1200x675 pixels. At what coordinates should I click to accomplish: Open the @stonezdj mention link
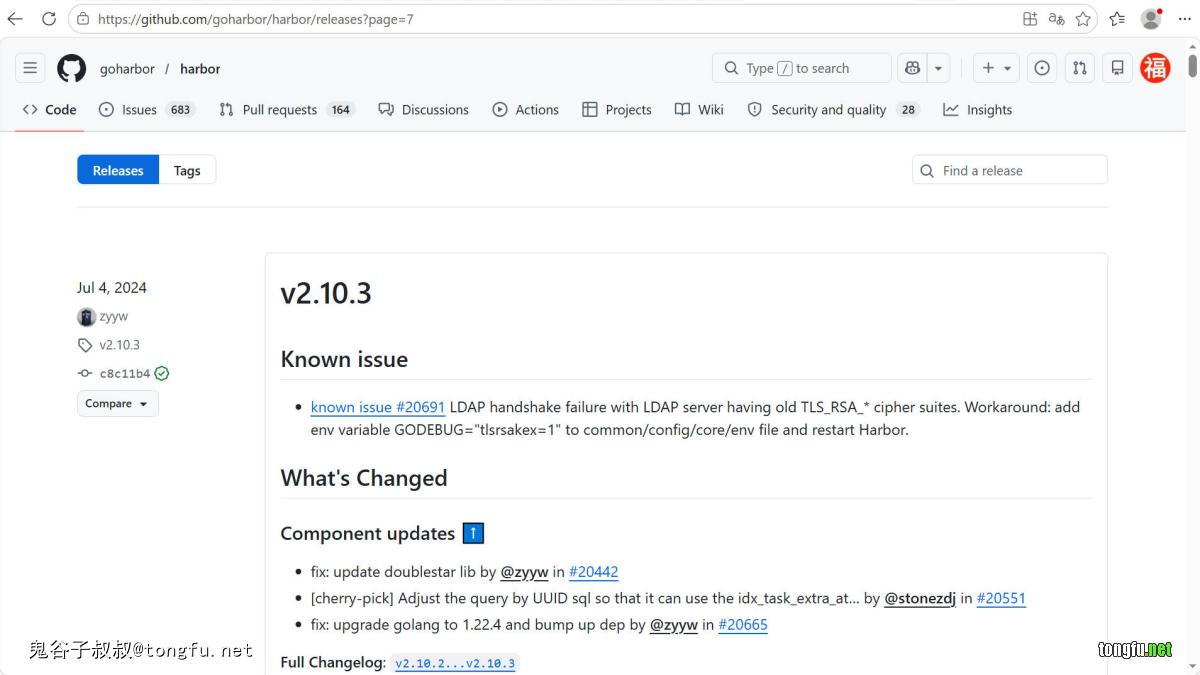tap(920, 598)
